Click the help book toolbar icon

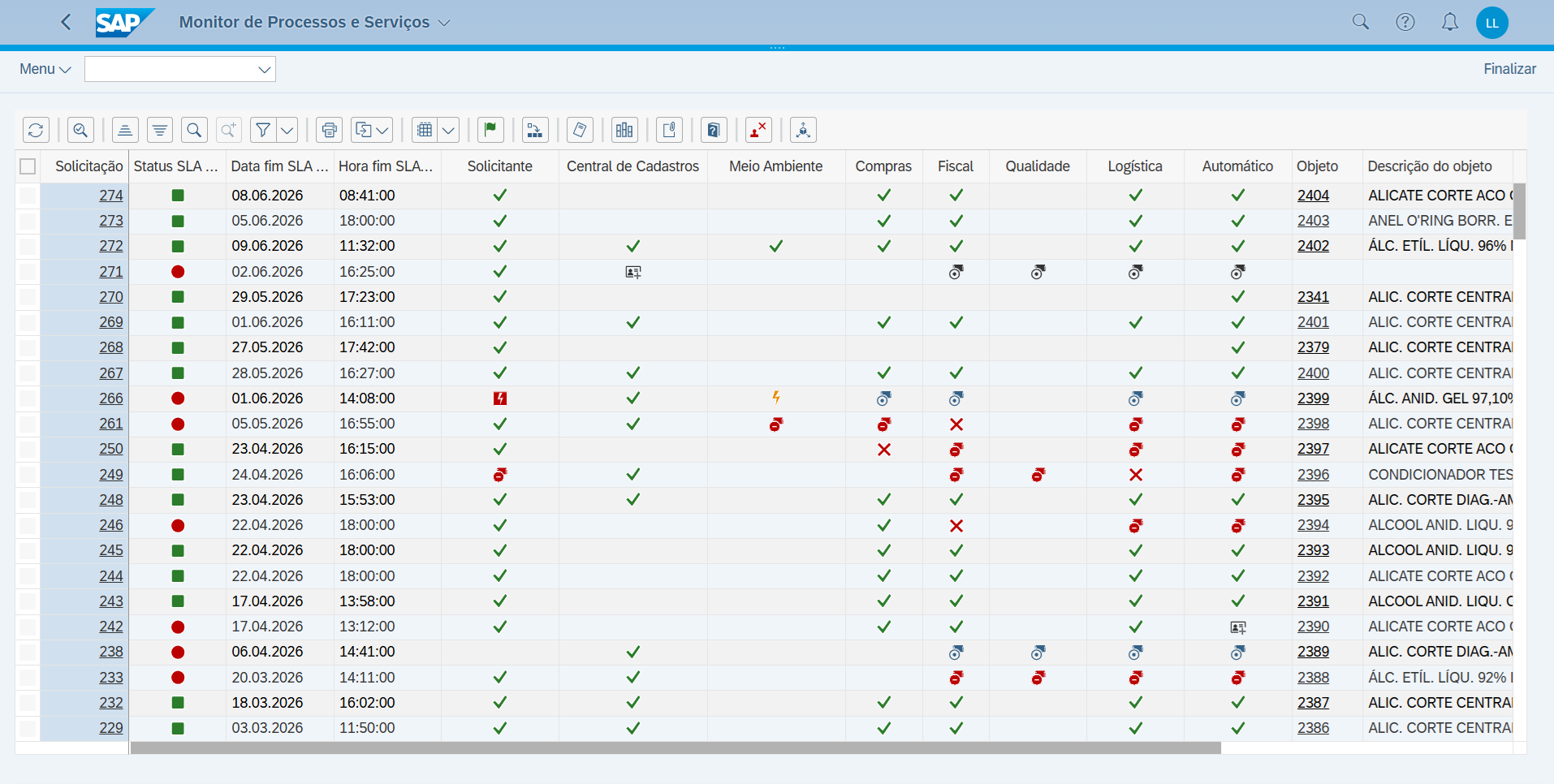click(x=714, y=130)
